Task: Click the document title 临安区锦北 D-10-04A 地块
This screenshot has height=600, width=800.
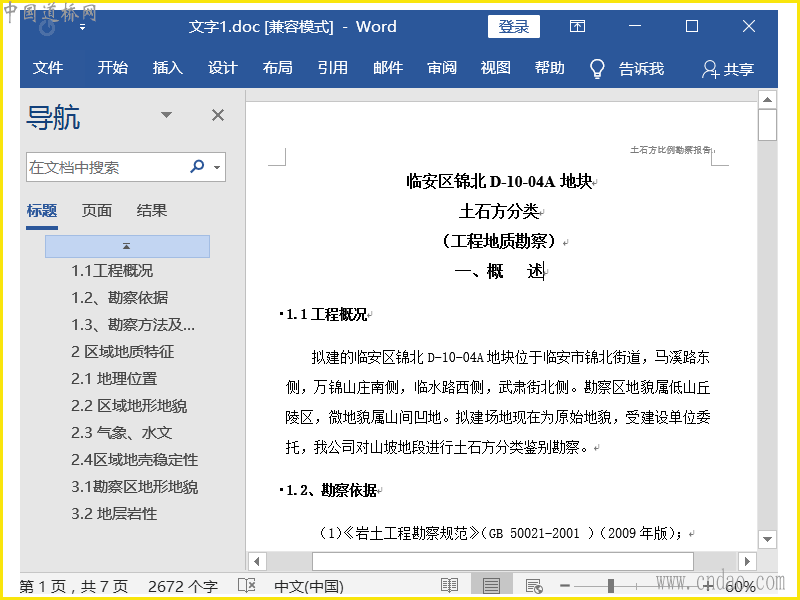Action: pyautogui.click(x=499, y=182)
